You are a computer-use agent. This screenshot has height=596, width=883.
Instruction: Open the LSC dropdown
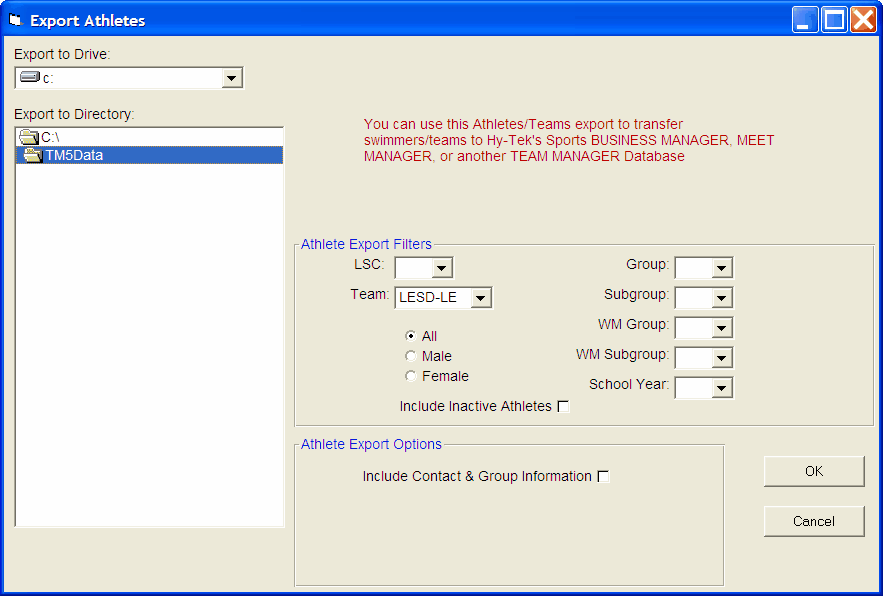[x=441, y=267]
